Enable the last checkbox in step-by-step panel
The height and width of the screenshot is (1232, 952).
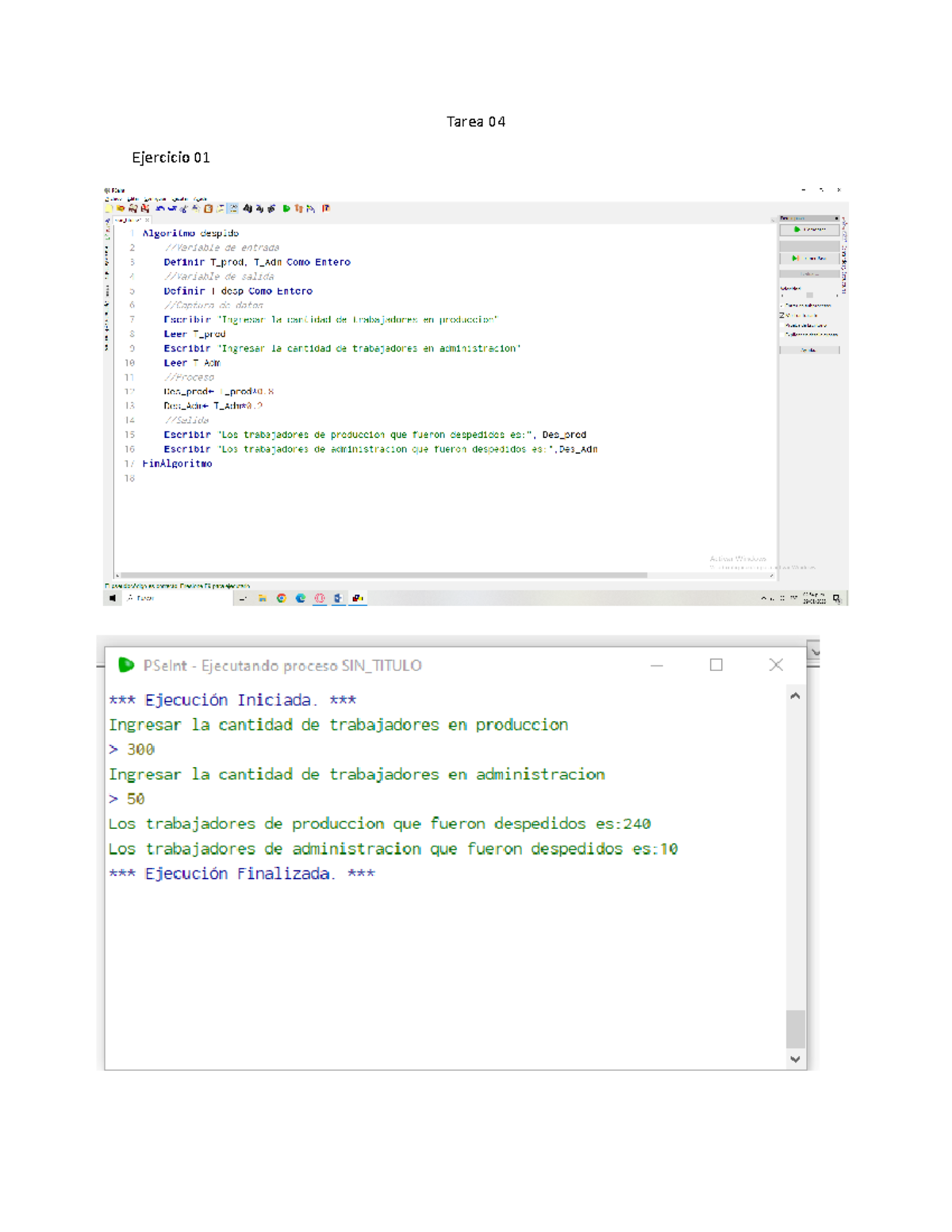pyautogui.click(x=781, y=334)
